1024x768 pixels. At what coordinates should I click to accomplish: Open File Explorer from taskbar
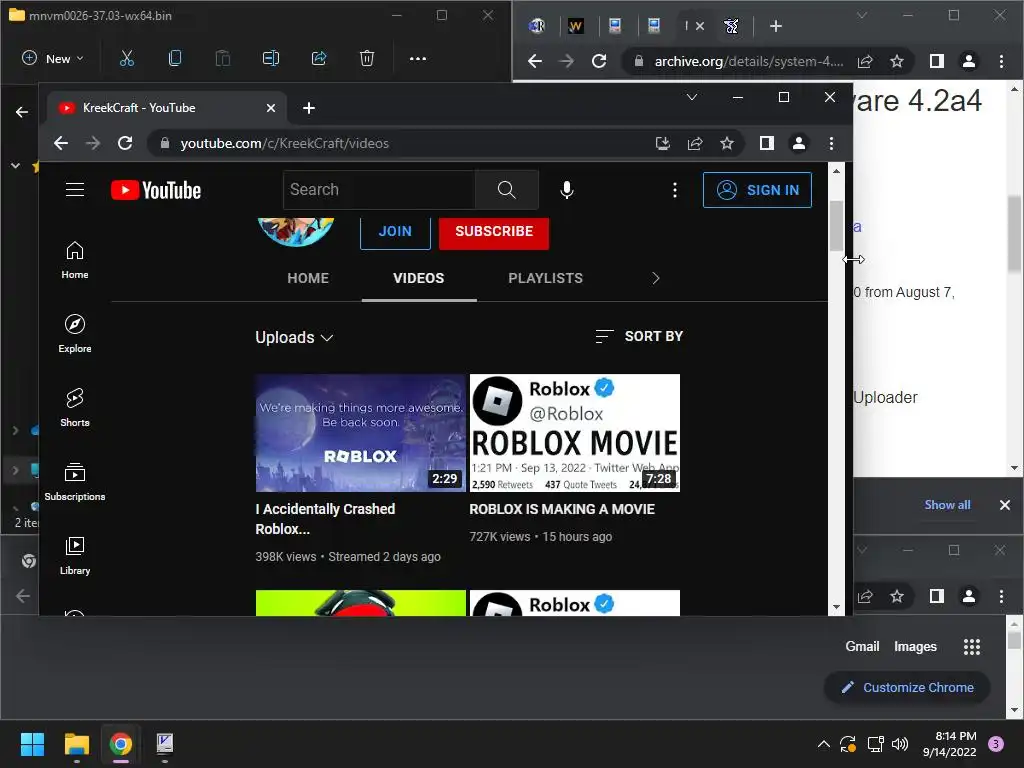tap(76, 744)
